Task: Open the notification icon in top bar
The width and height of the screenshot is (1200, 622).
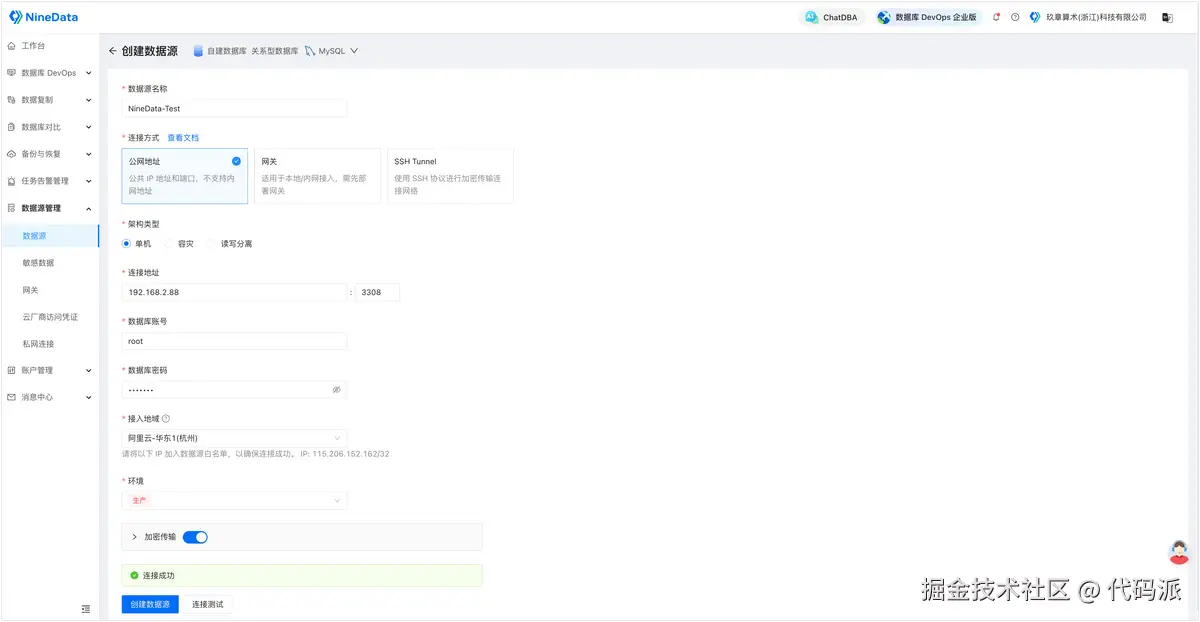Action: [x=996, y=17]
